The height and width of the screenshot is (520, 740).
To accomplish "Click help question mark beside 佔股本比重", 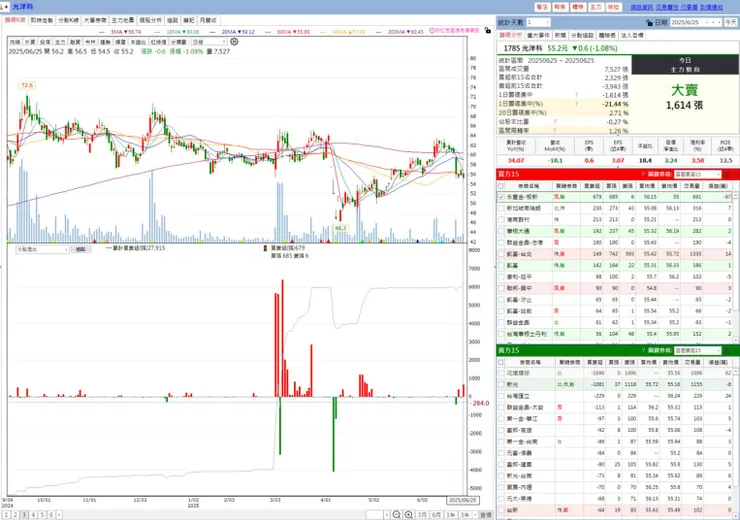I will pos(555,122).
